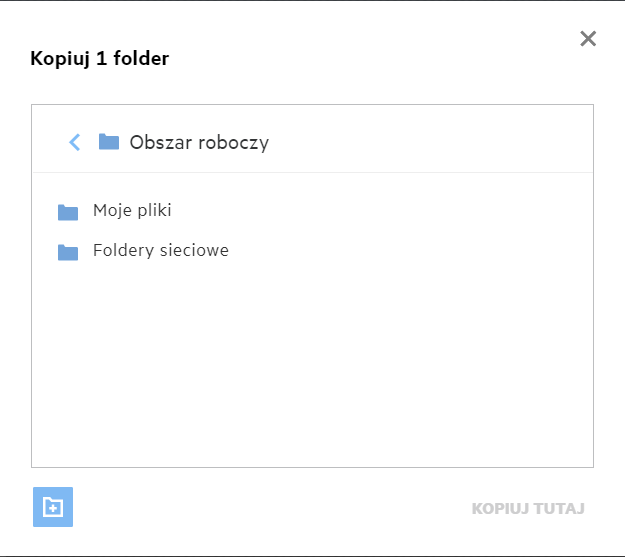Navigate up one level from Obszar roboczy
Viewport: 625px width, 557px height.
click(x=74, y=142)
